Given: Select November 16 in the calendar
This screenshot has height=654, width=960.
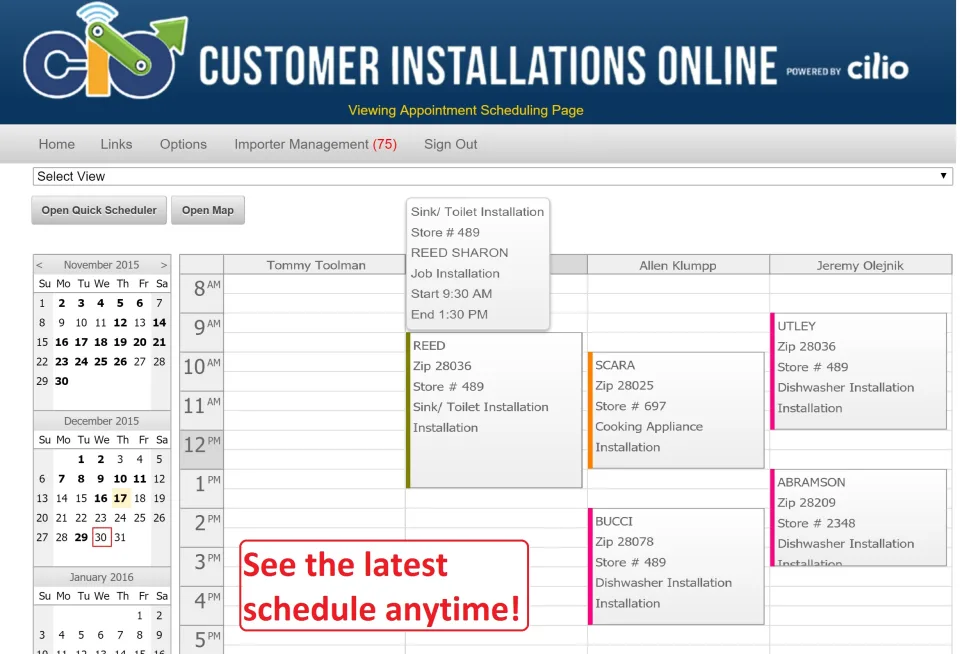Looking at the screenshot, I should [62, 342].
